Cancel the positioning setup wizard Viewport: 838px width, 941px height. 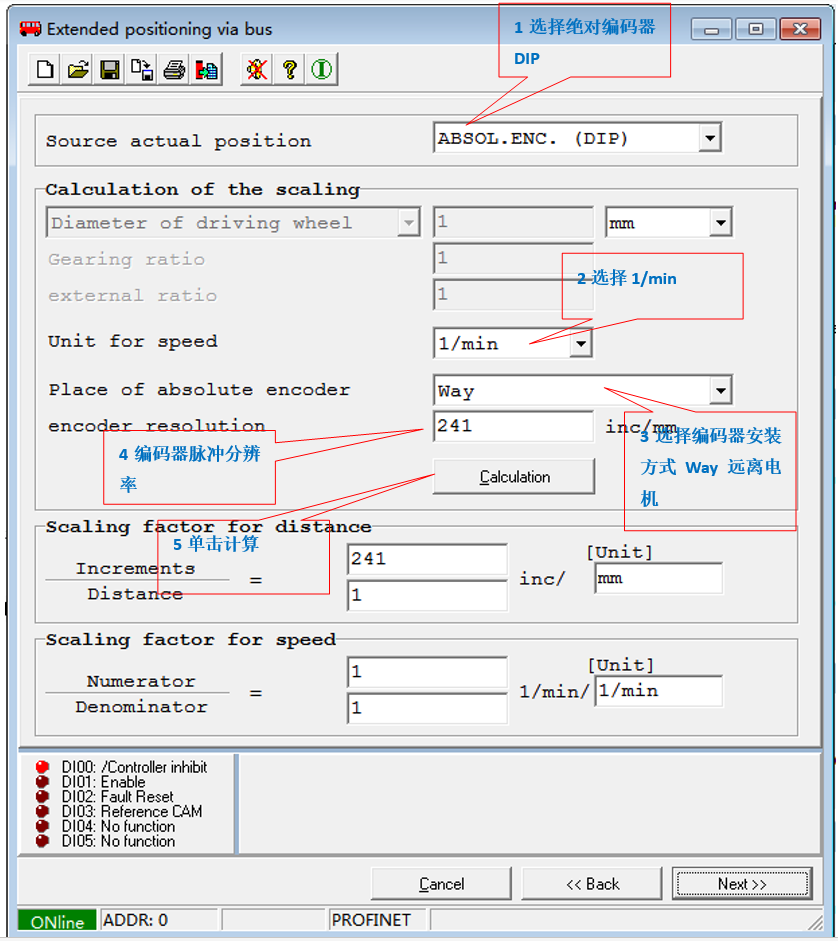pos(441,884)
